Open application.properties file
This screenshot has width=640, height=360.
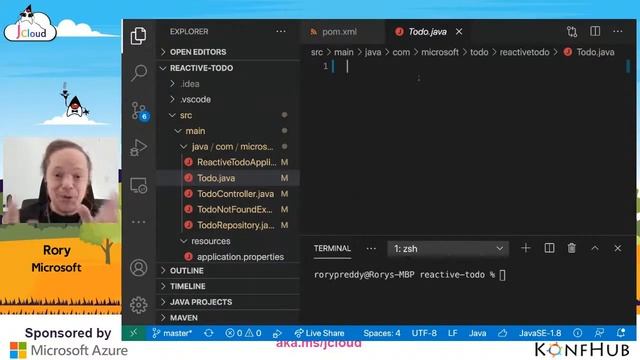click(x=229, y=257)
